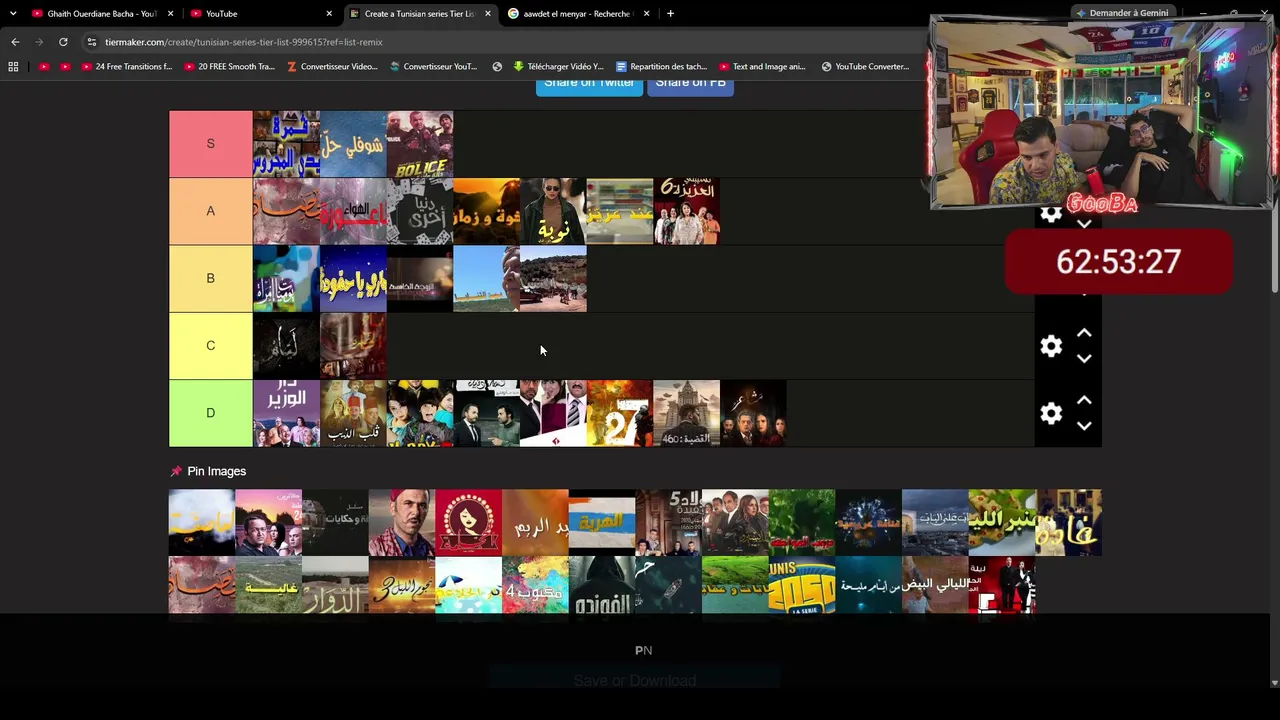The width and height of the screenshot is (1280, 720).
Task: Select the نوبة thumbnail in A tier
Action: tap(553, 211)
